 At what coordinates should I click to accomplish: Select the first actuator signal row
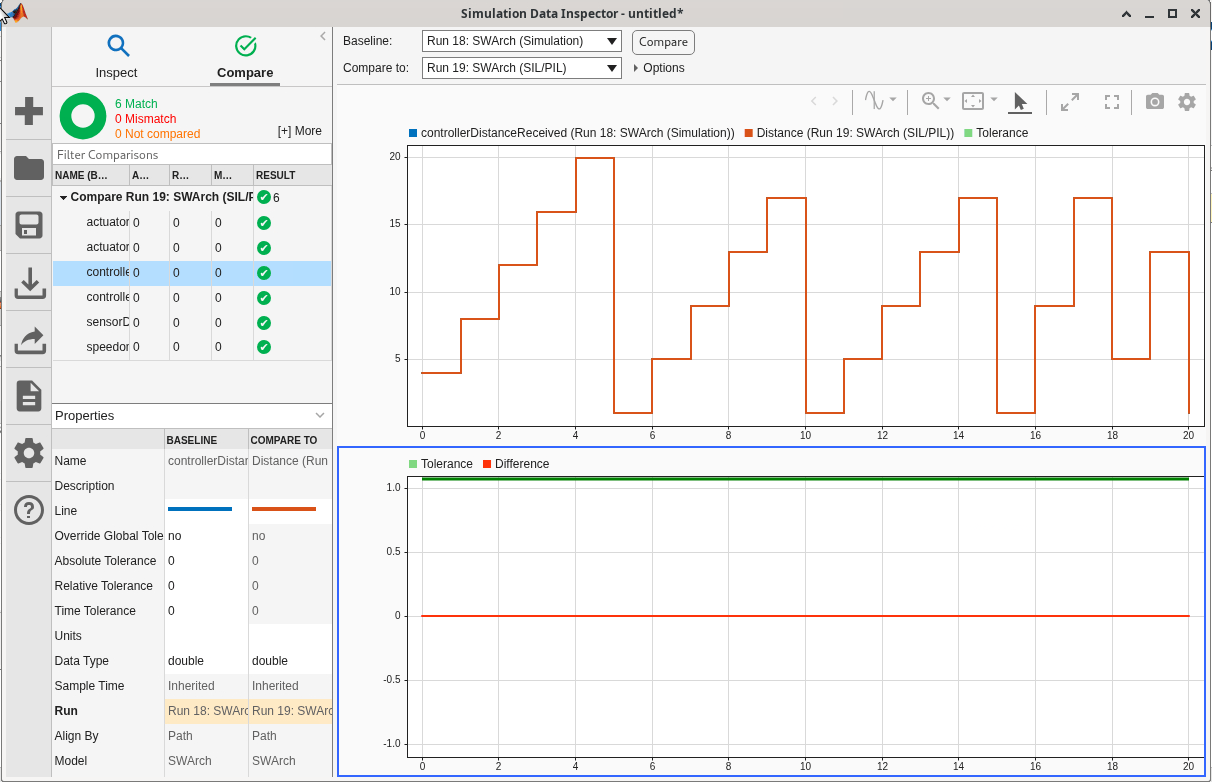(192, 222)
